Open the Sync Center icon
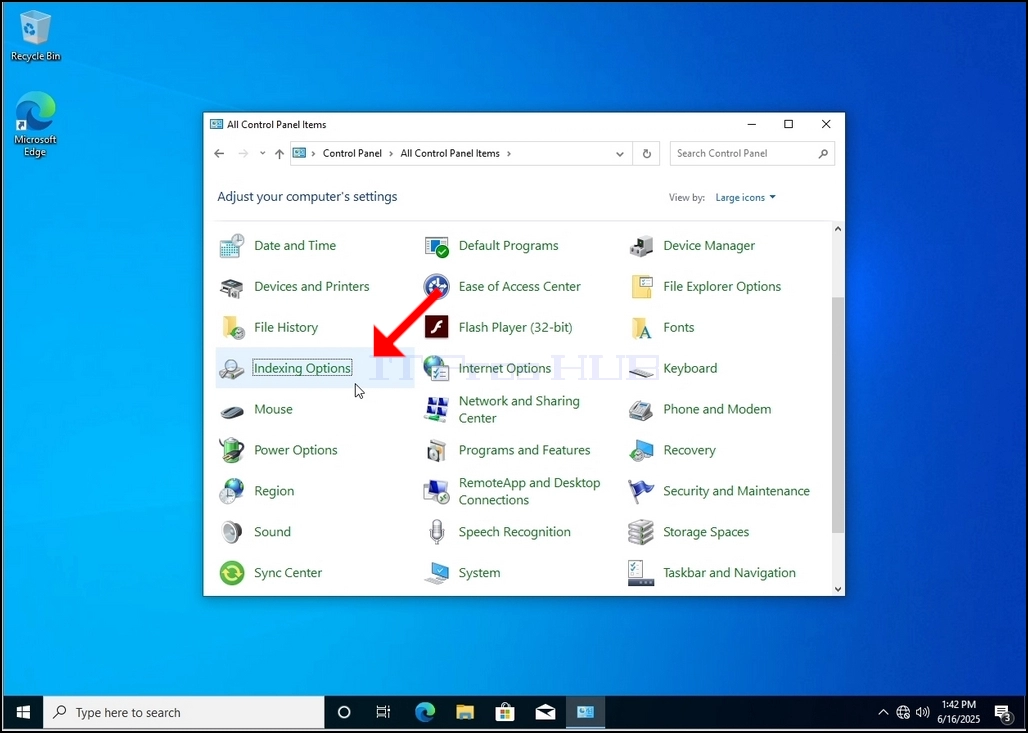 pos(232,573)
